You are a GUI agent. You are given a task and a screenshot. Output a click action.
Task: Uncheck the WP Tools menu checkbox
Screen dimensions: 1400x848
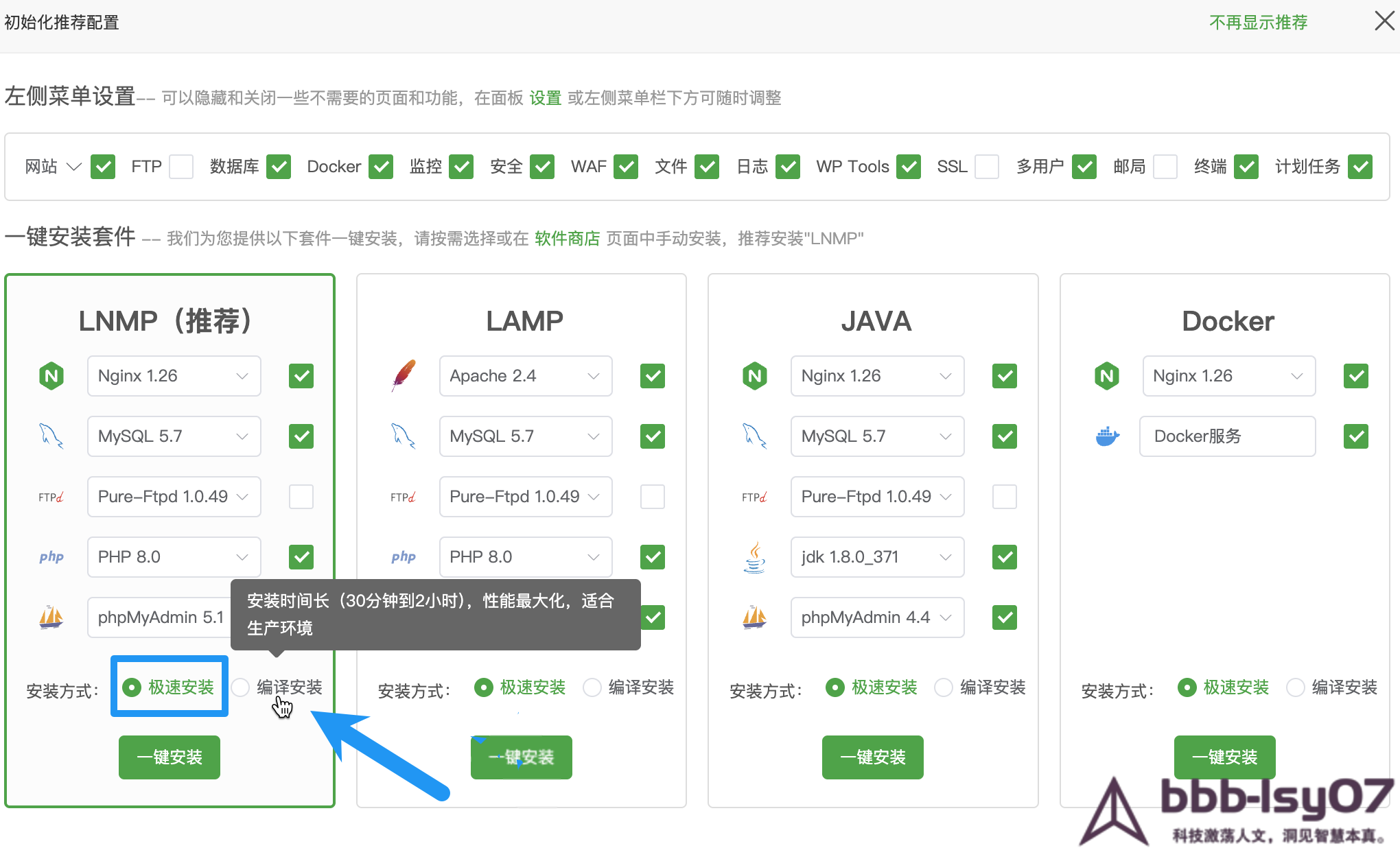(x=909, y=167)
